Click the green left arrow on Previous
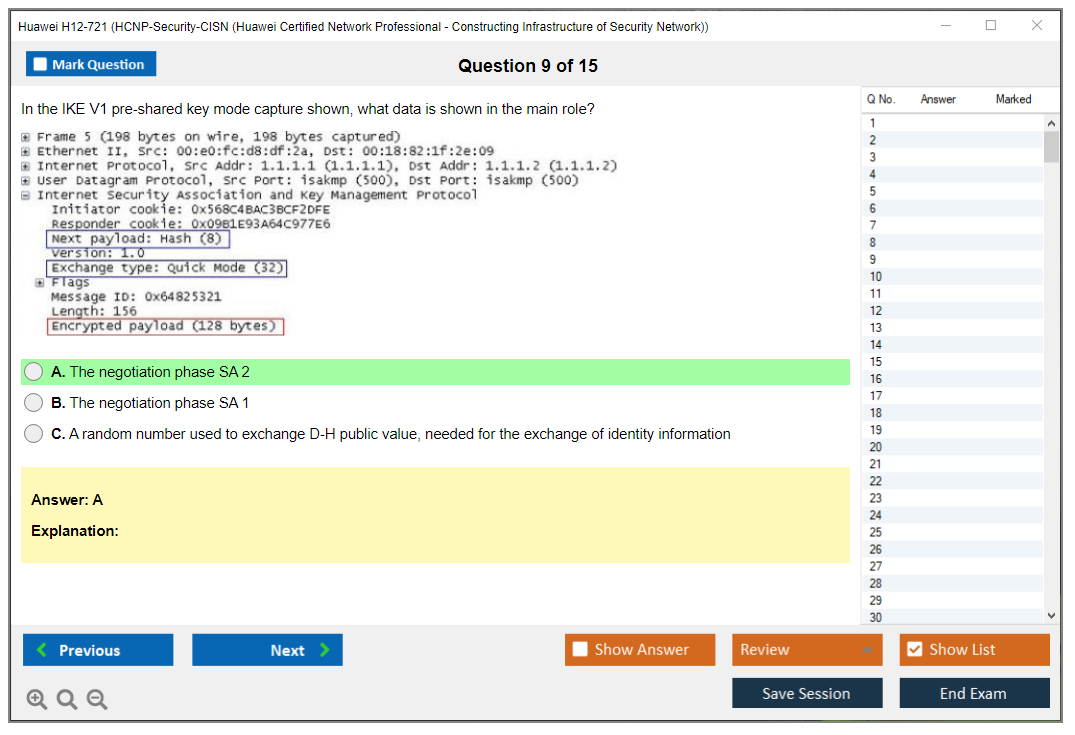The height and width of the screenshot is (735, 1075). click(x=42, y=650)
